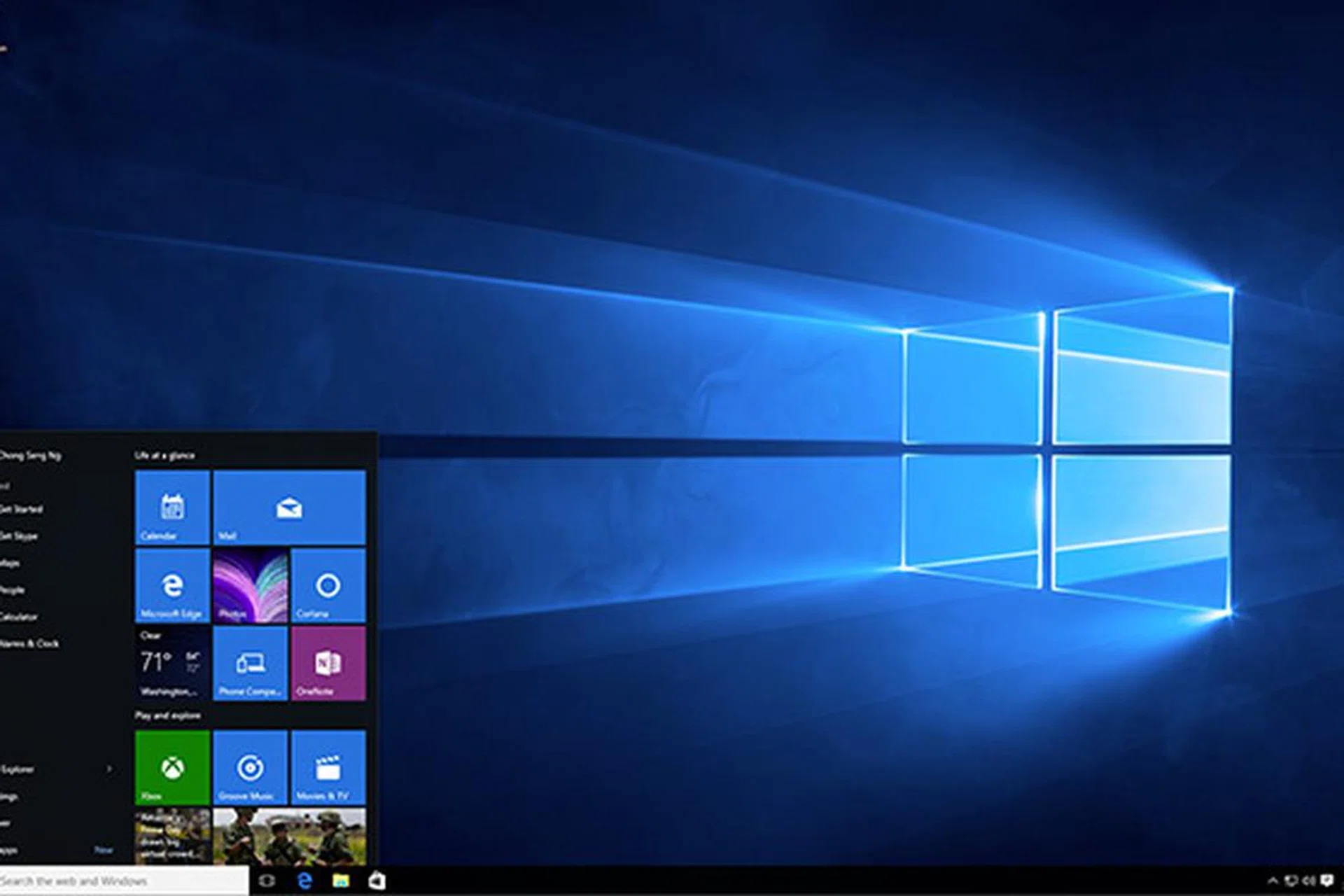This screenshot has height=896, width=1344.
Task: Open File Explorer from the taskbar
Action: [341, 881]
